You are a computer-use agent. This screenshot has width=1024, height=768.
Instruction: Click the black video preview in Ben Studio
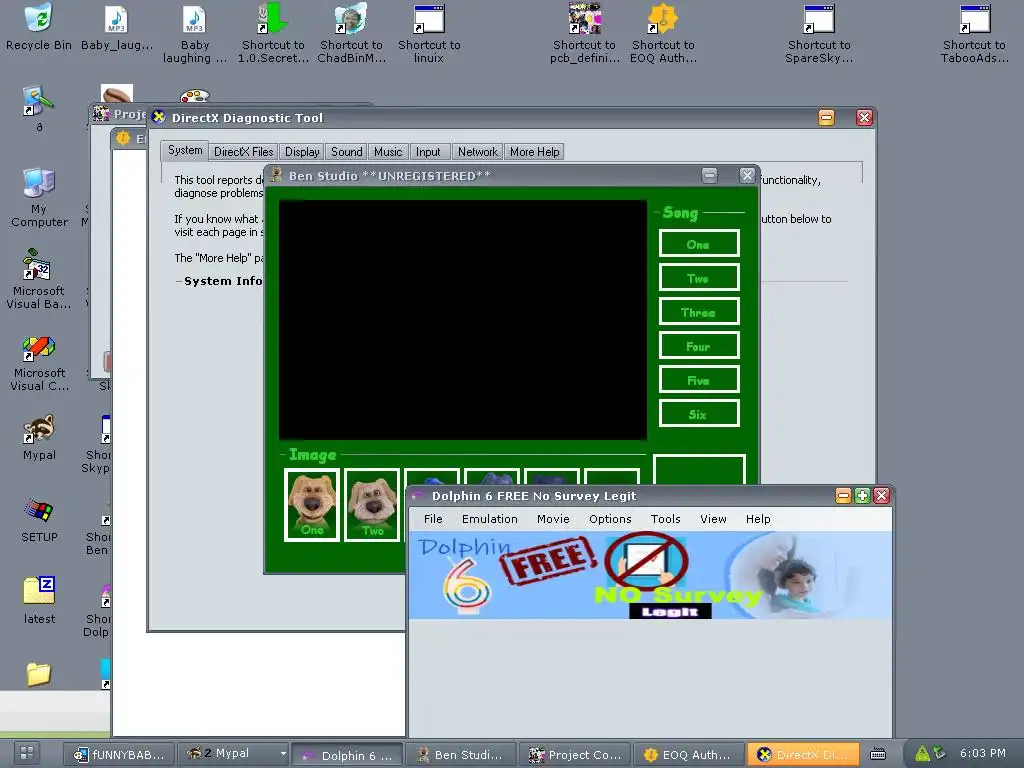pos(462,319)
